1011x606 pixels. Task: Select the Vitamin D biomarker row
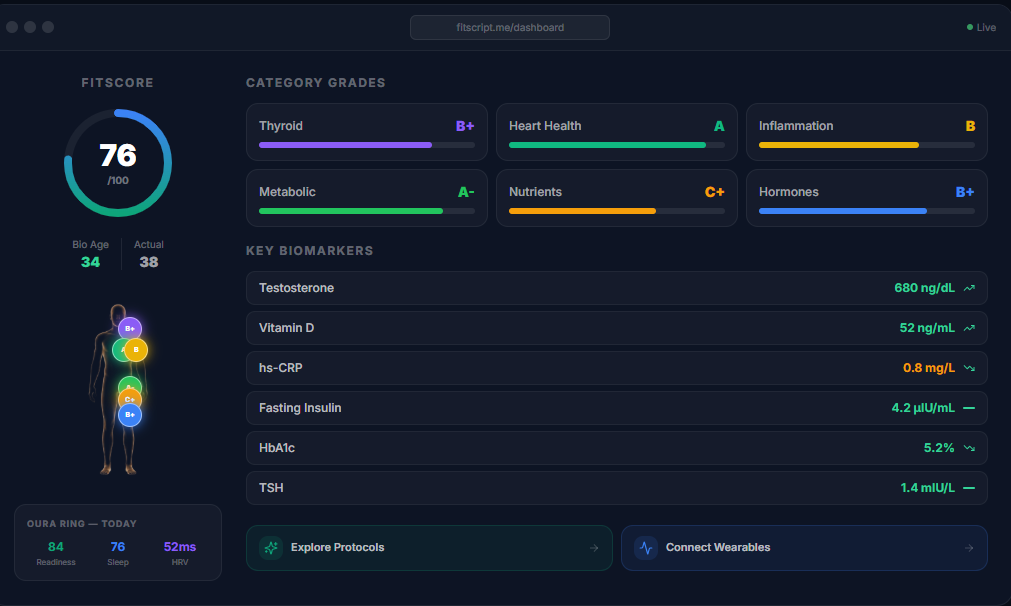click(x=617, y=328)
